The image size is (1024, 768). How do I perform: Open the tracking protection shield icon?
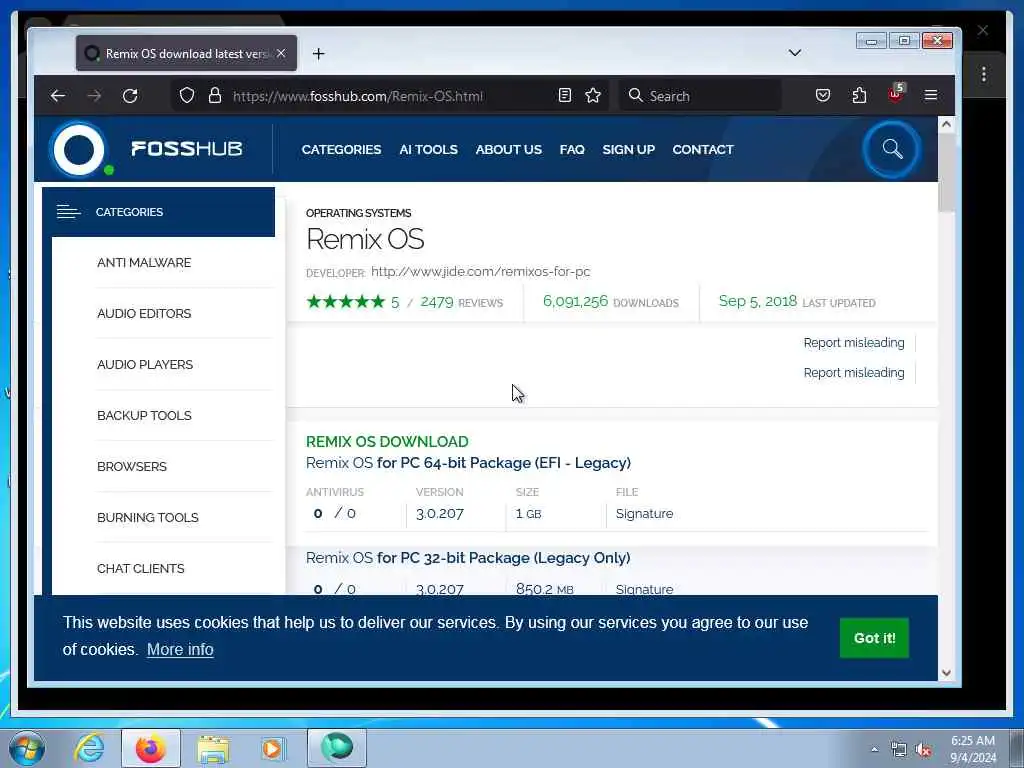pyautogui.click(x=187, y=96)
